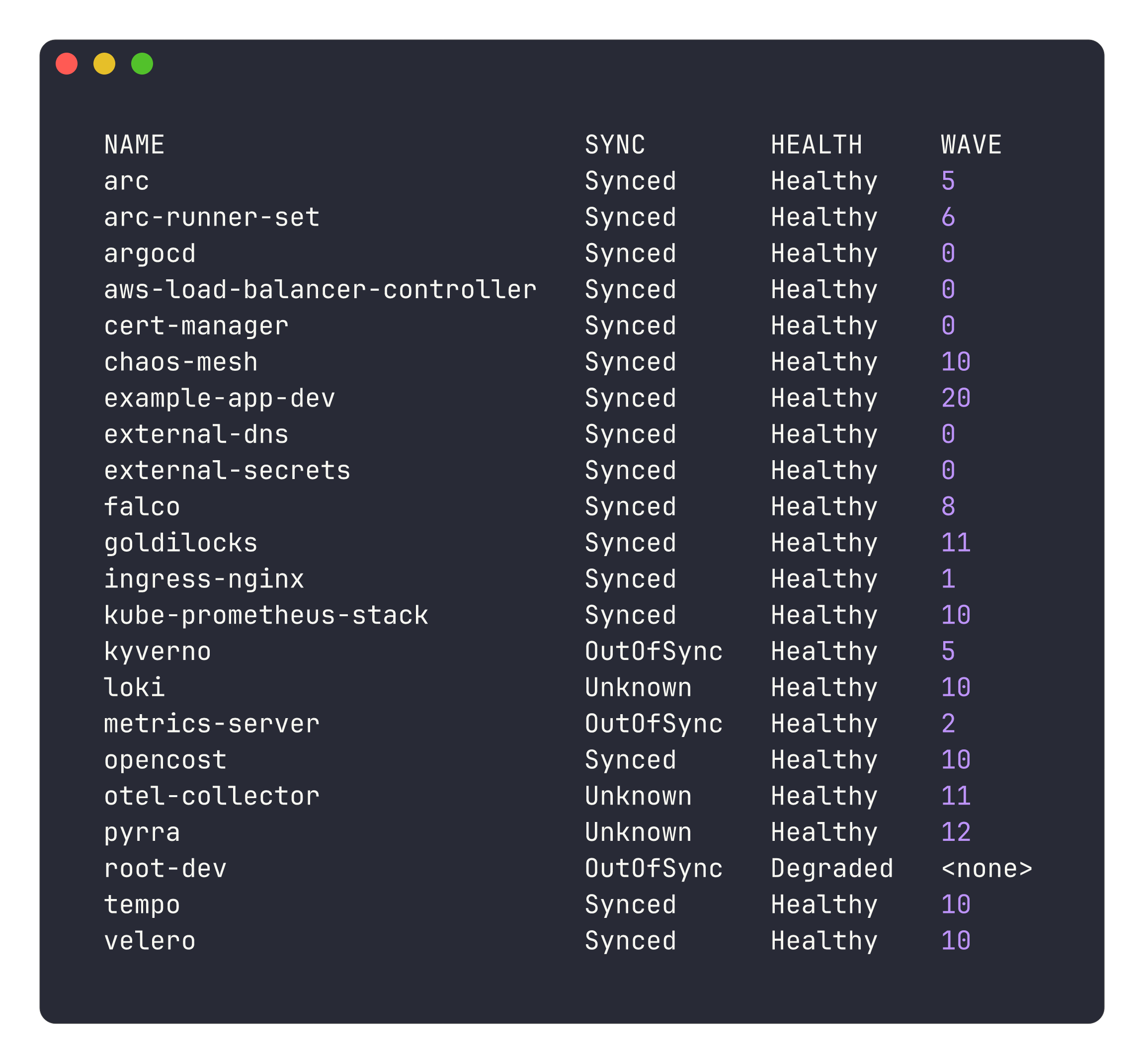This screenshot has width=1145, height=1064.
Task: Click the WAVE column header
Action: pyautogui.click(x=971, y=145)
